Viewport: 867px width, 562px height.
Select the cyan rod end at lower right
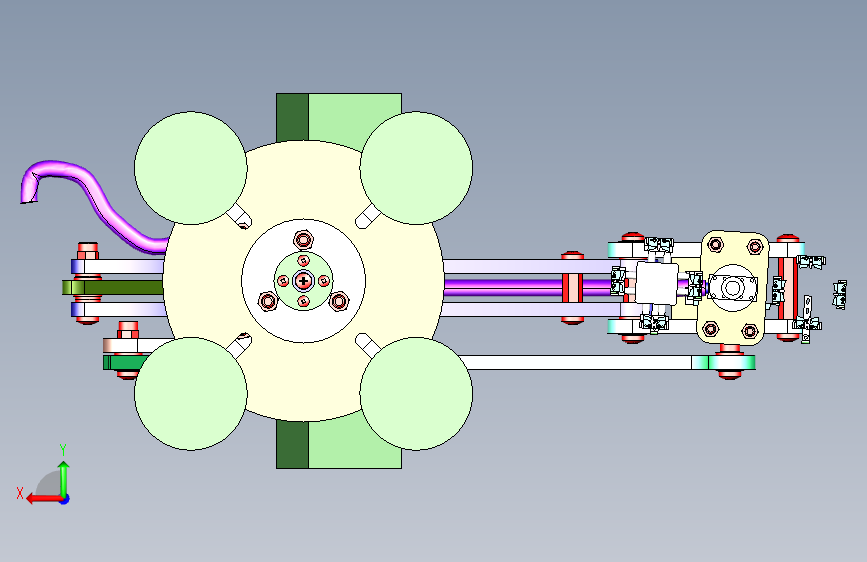[x=724, y=363]
